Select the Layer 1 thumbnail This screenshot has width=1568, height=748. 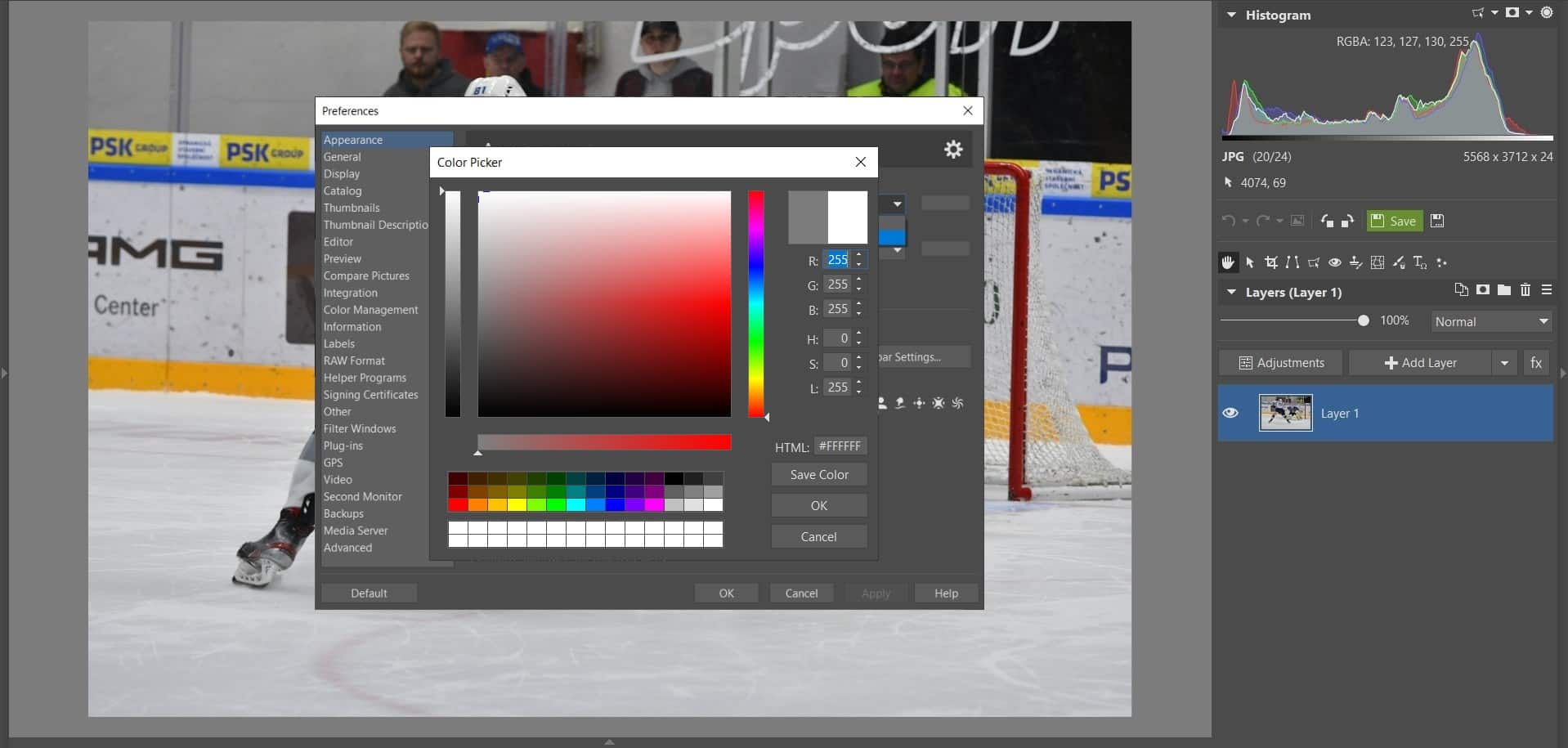pyautogui.click(x=1285, y=413)
